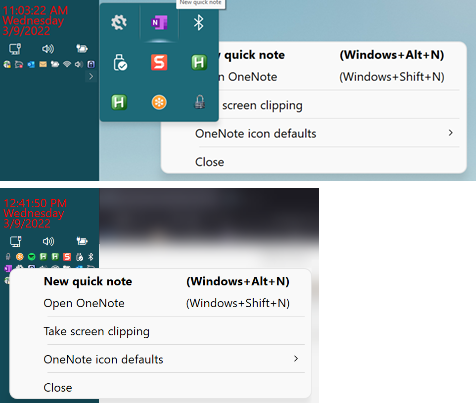Click the 12:41:50 PM clock text
The image size is (476, 403).
click(35, 203)
